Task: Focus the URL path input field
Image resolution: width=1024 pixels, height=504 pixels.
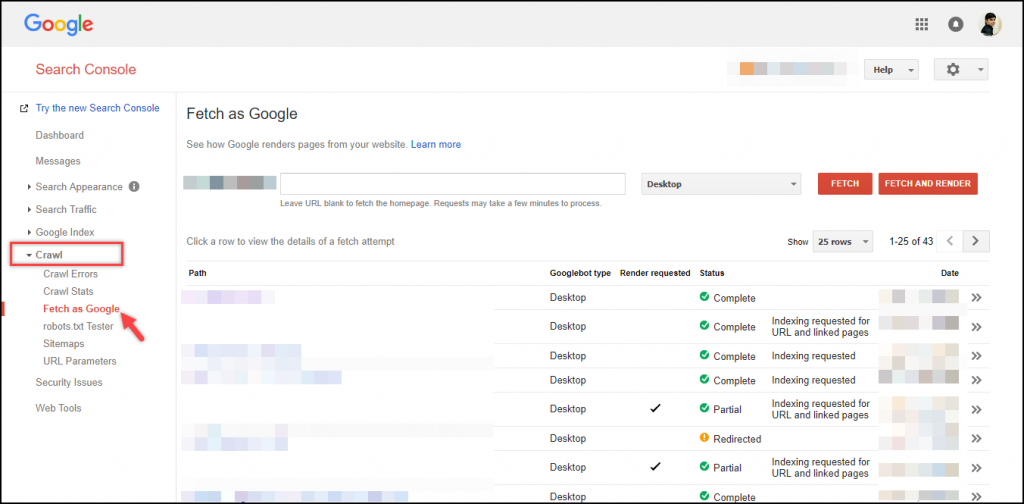Action: (x=453, y=184)
